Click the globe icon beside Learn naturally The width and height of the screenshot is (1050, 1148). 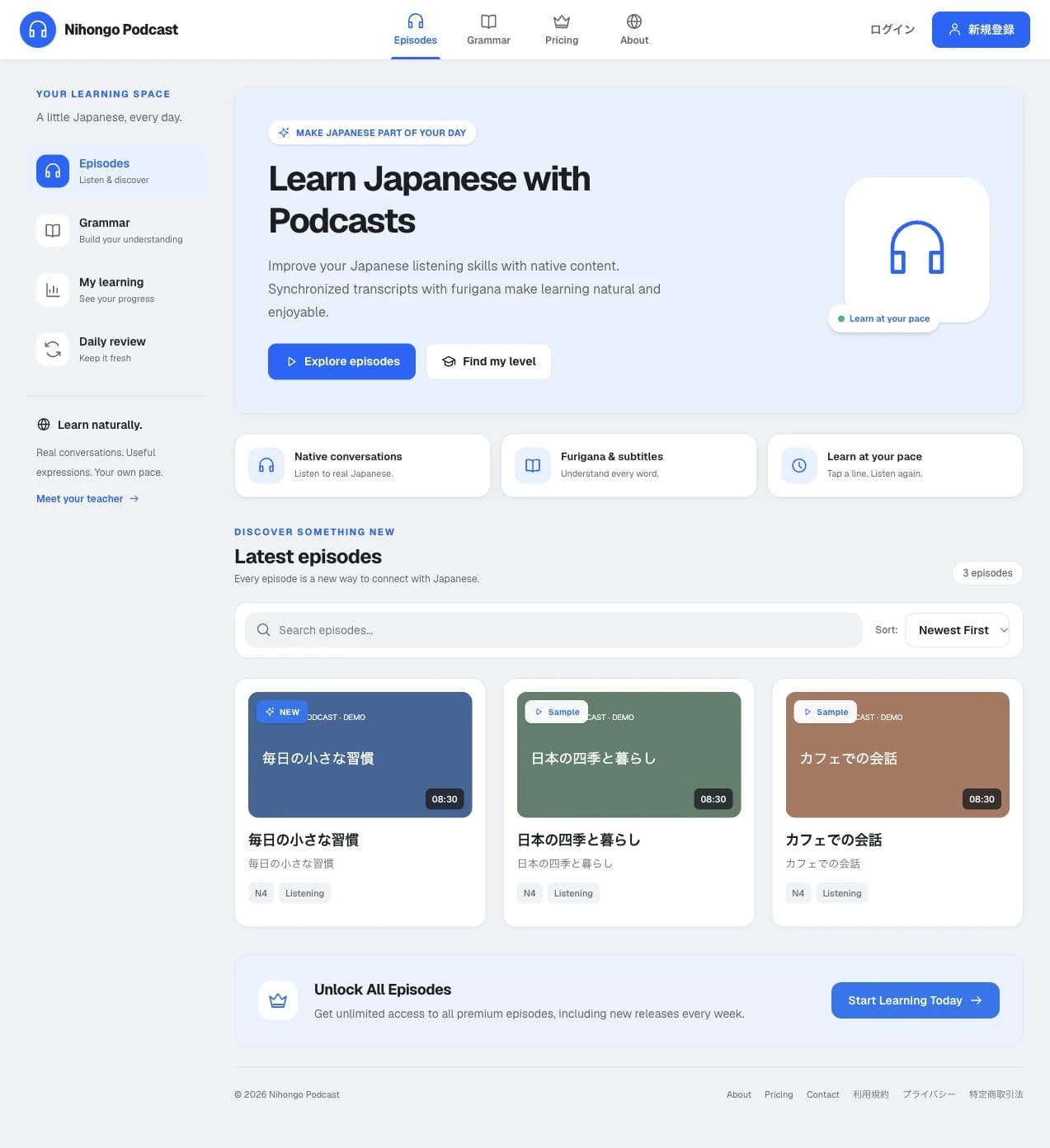[x=44, y=425]
